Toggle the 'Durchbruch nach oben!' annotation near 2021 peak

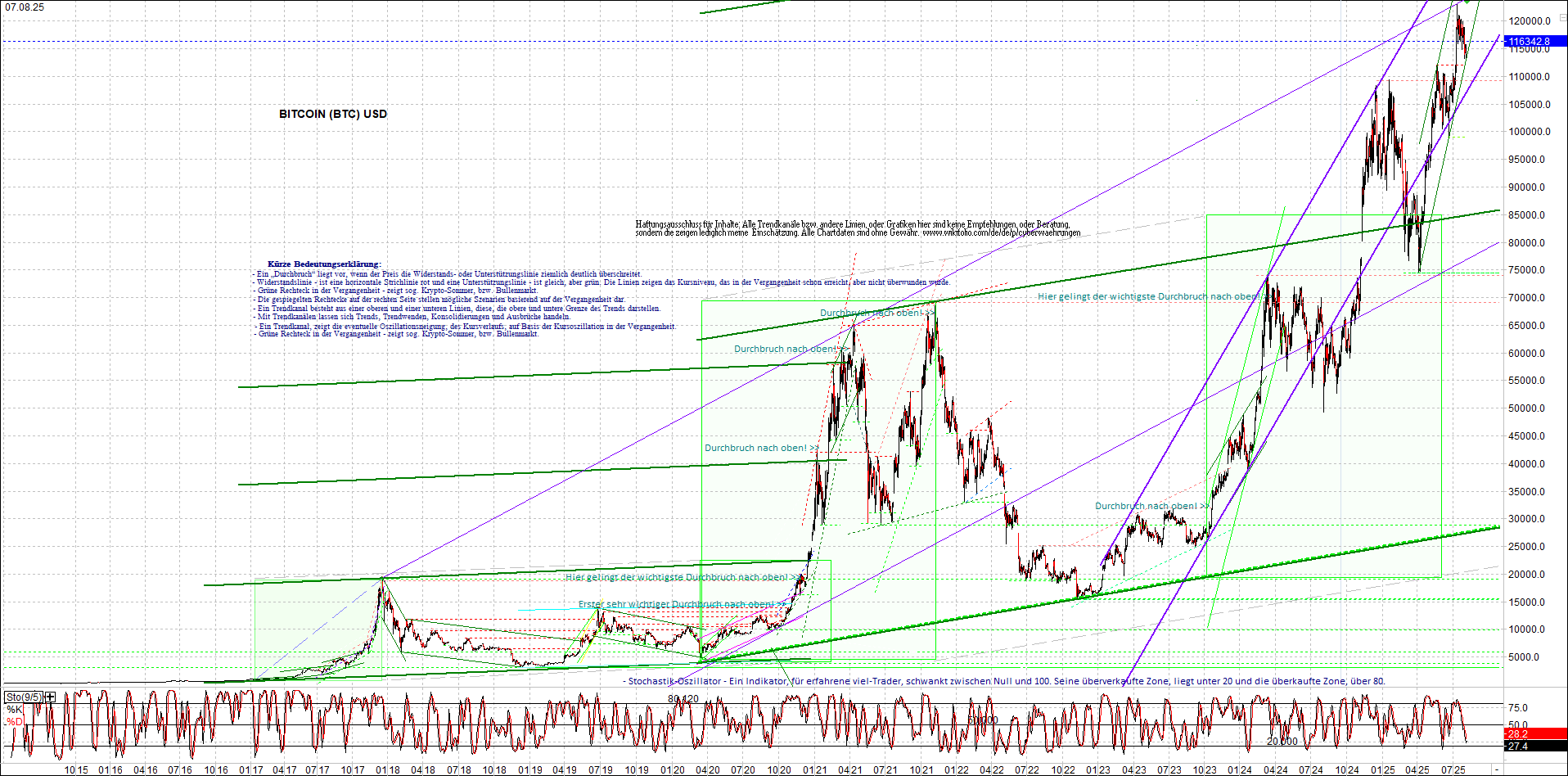point(875,312)
